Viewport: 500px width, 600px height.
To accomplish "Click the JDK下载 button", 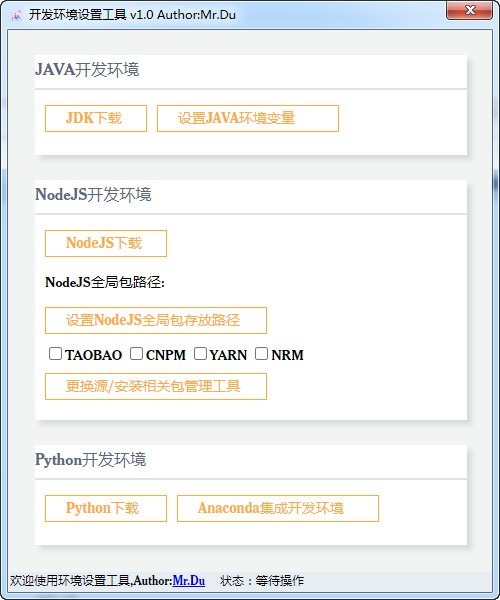I will pos(96,118).
